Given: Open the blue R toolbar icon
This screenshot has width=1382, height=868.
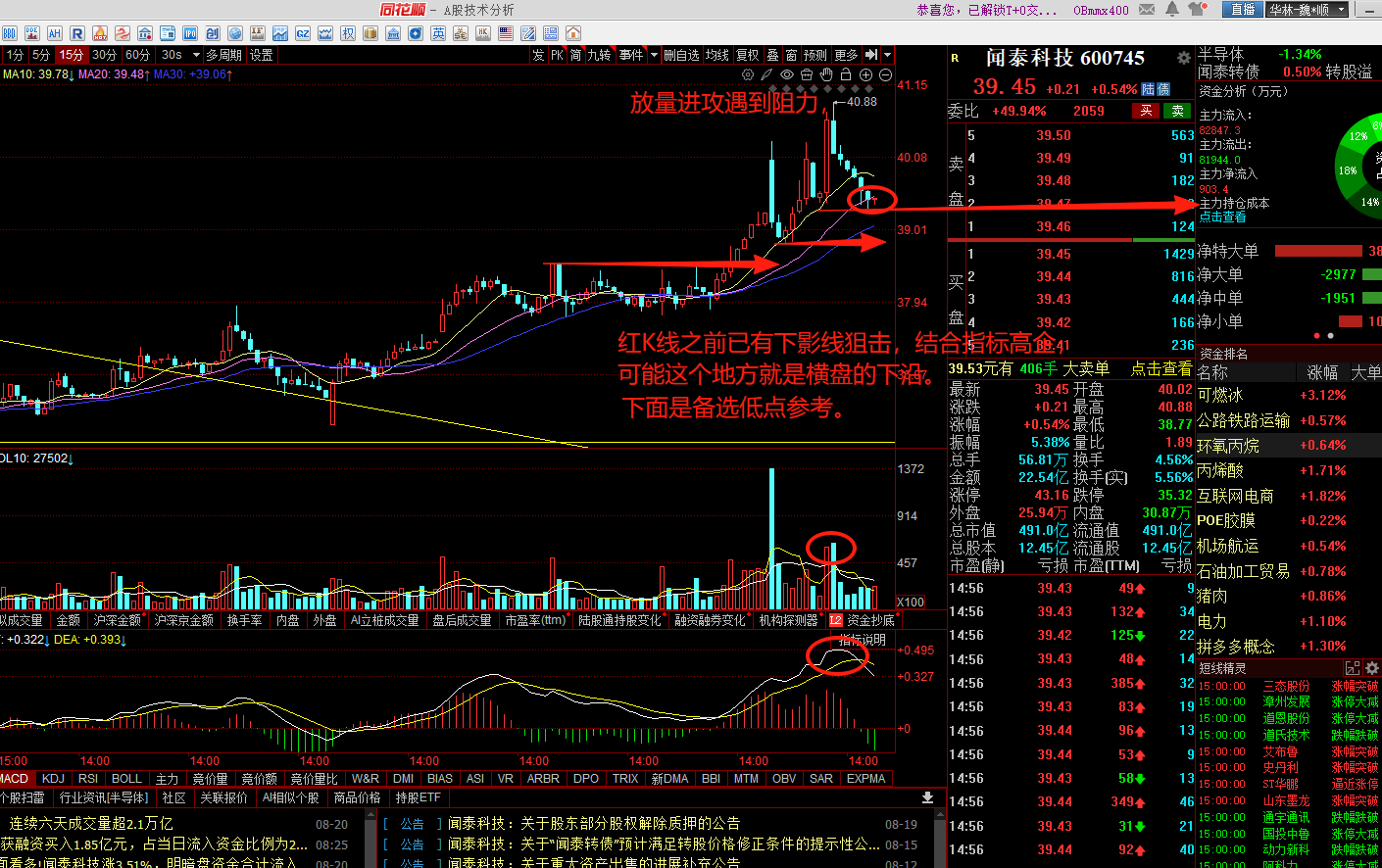Looking at the screenshot, I should [76, 33].
